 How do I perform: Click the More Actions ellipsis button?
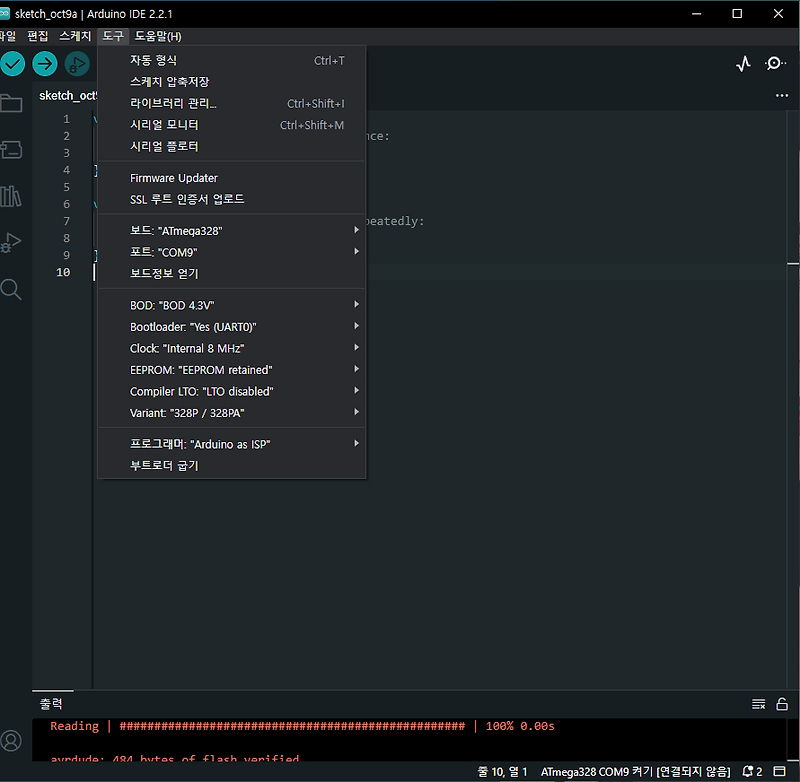pyautogui.click(x=781, y=95)
